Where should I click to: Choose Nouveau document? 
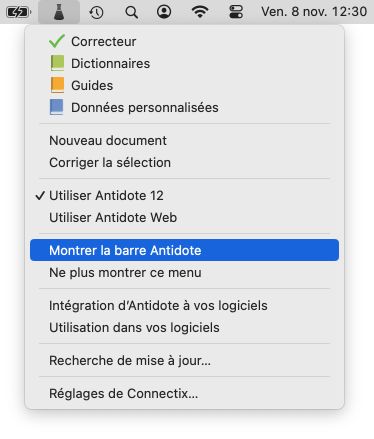tap(184, 141)
